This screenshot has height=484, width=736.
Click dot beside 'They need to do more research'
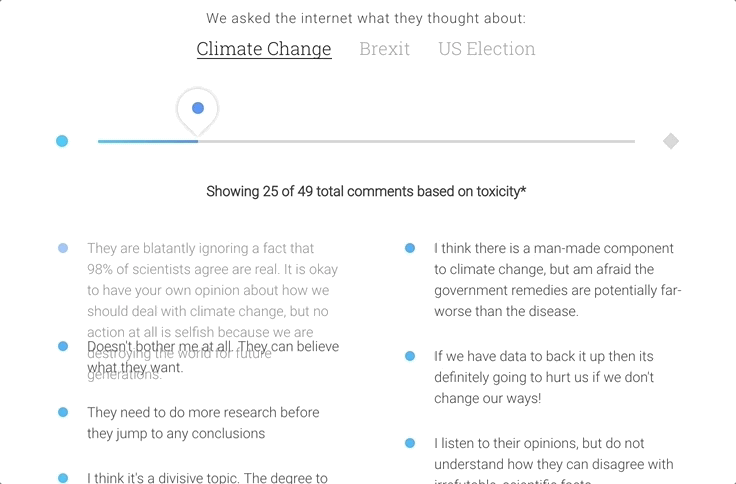[63, 412]
